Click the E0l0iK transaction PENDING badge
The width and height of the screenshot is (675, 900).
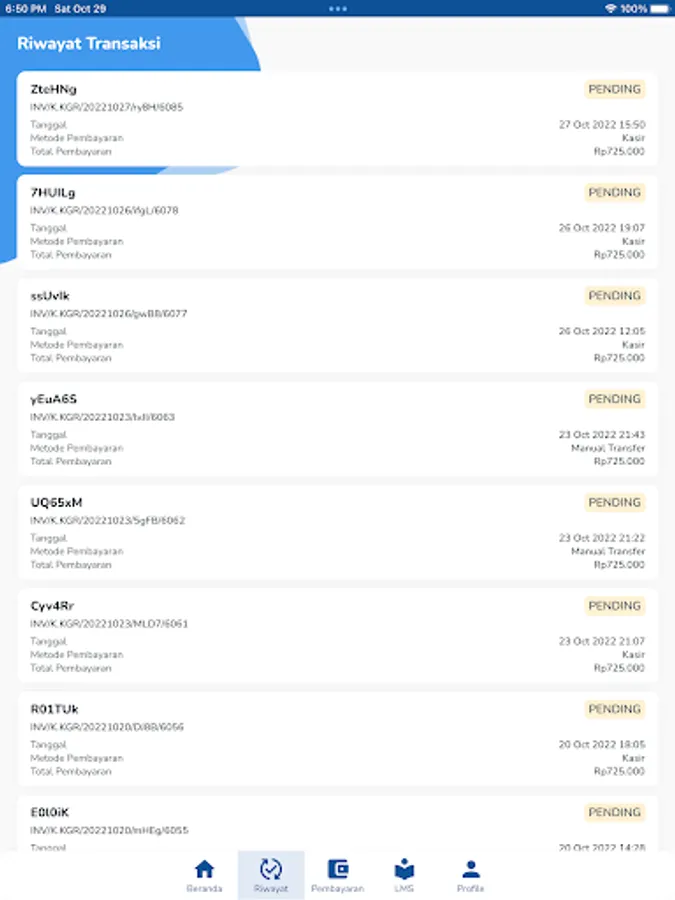point(615,812)
